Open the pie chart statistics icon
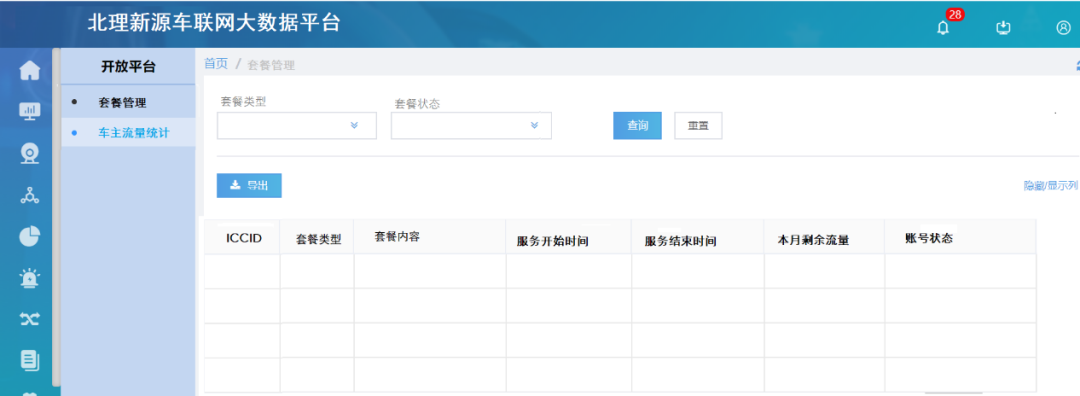Screen dimensions: 1080x396 (30, 236)
